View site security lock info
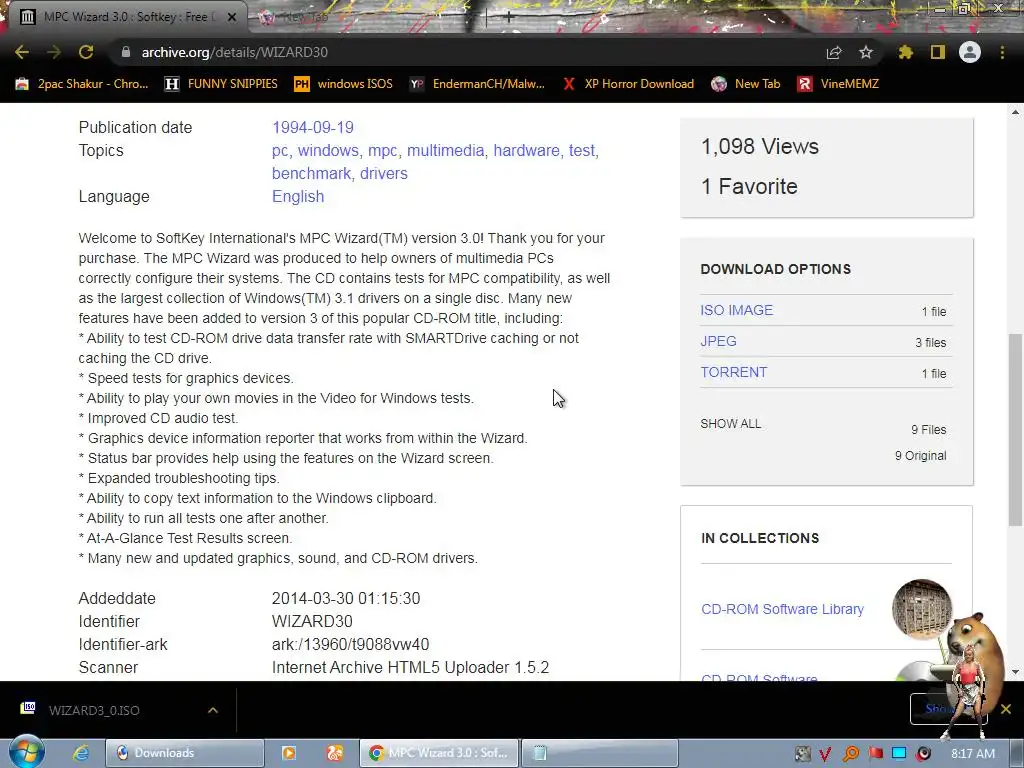This screenshot has width=1024, height=768. (125, 52)
